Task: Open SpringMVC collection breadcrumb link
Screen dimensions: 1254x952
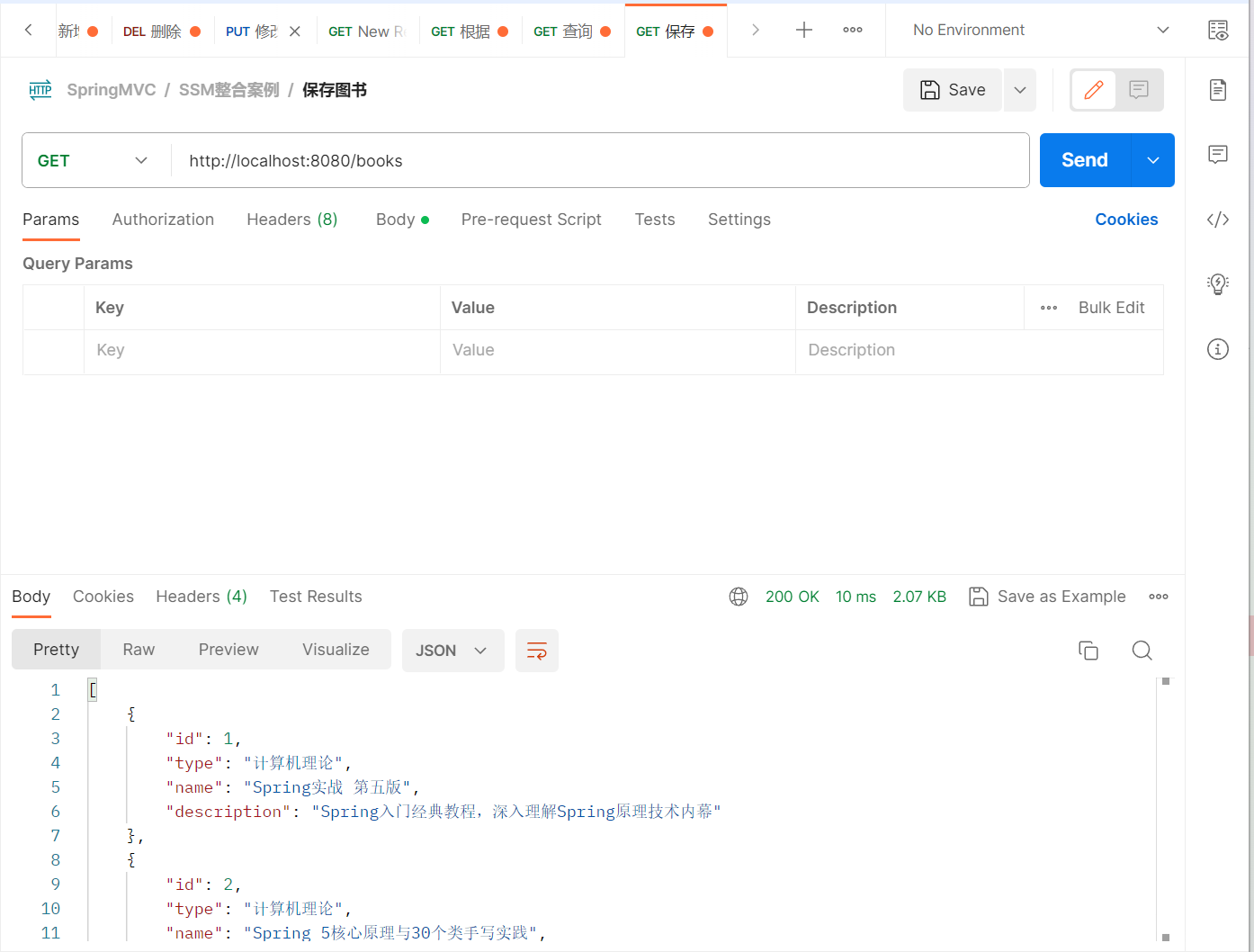Action: coord(112,90)
